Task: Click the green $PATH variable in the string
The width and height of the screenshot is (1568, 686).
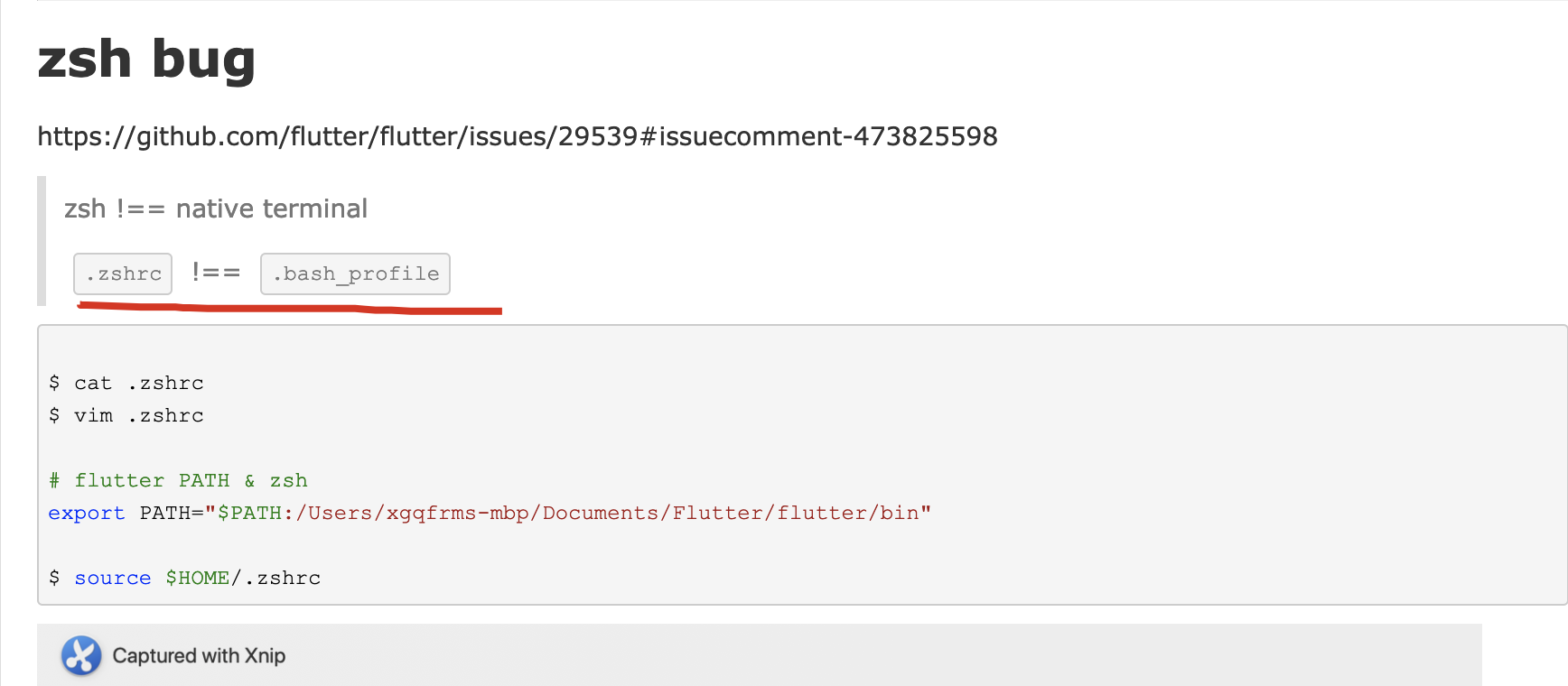Action: click(x=249, y=513)
